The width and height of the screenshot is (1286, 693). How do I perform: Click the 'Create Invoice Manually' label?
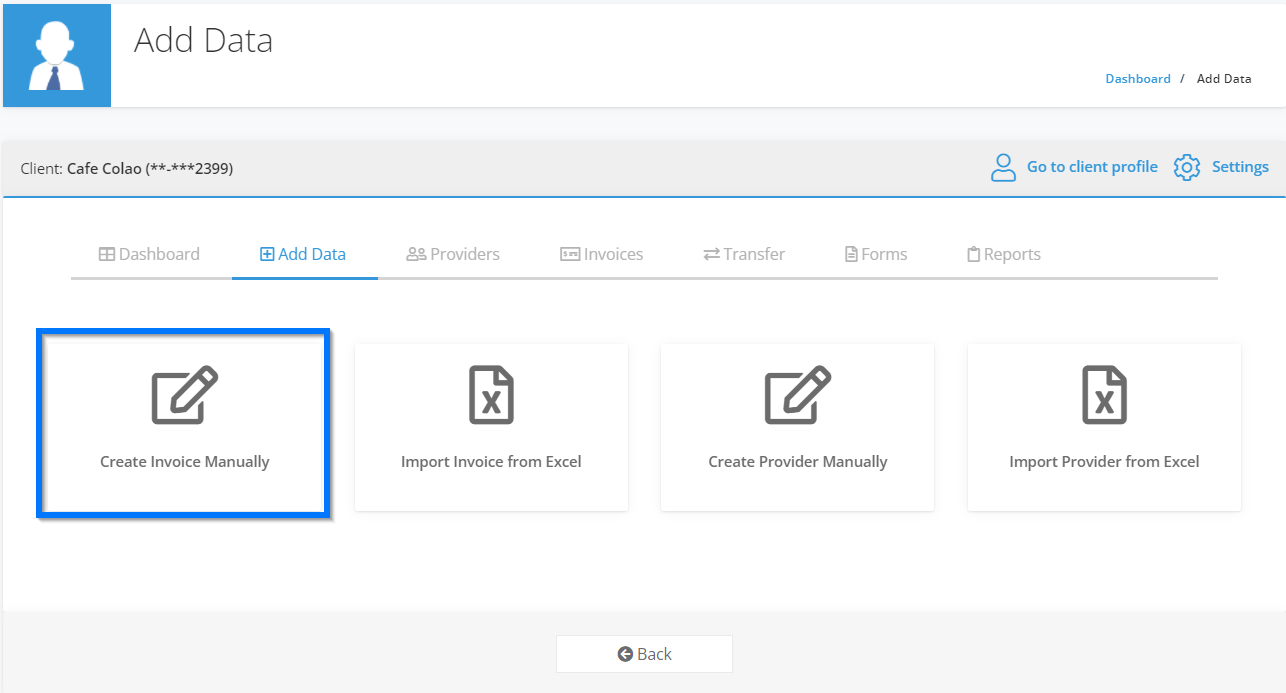coord(185,462)
